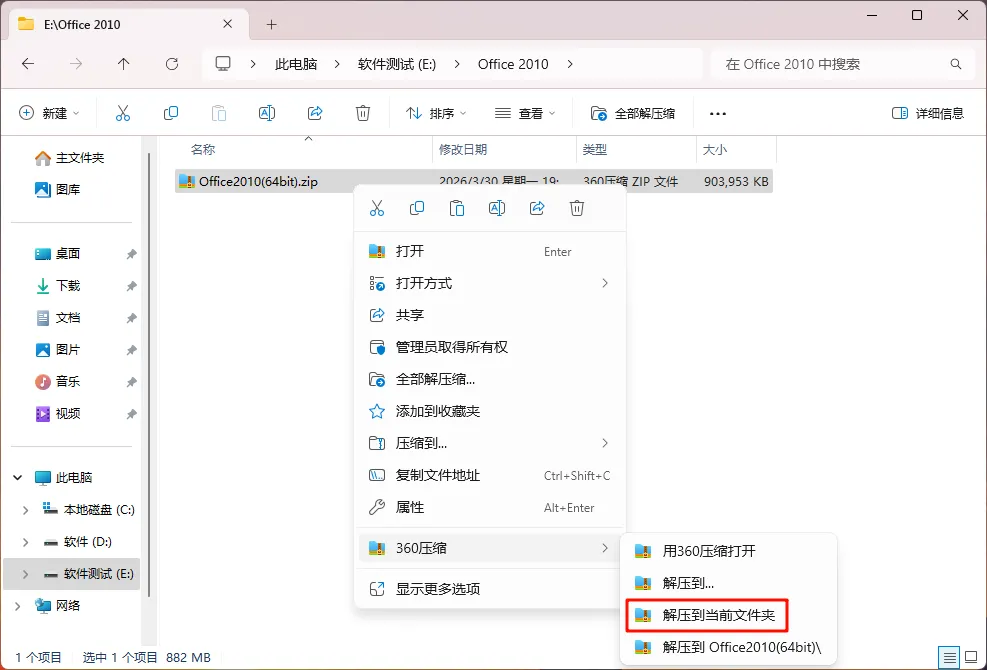Open 图片 in the sidebar
987x670 pixels.
point(58,350)
